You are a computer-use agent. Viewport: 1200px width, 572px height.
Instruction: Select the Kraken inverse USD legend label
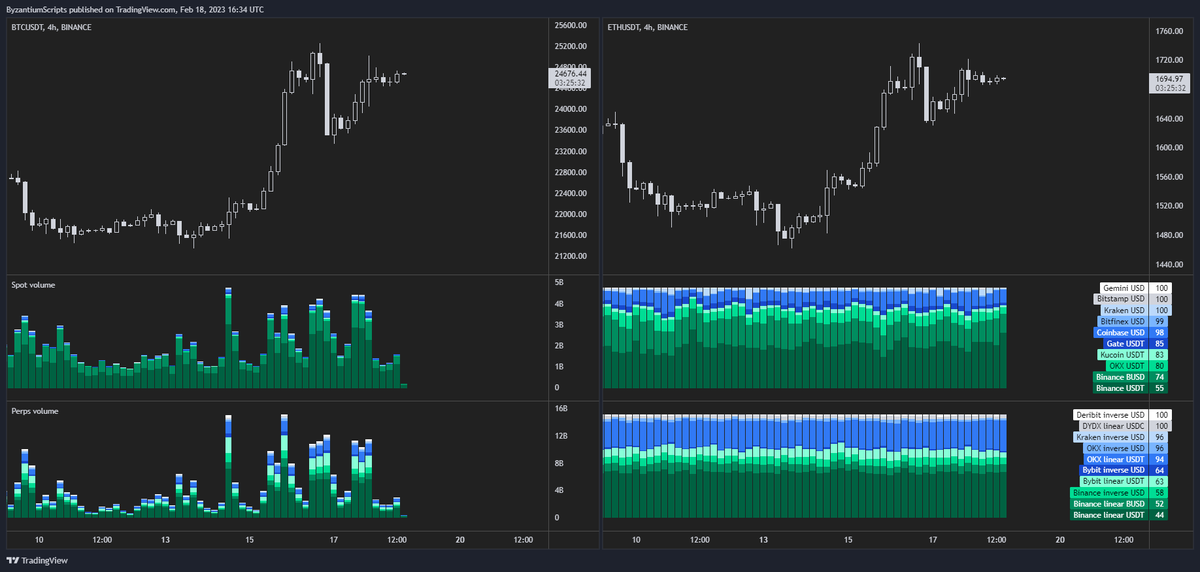click(x=1110, y=436)
